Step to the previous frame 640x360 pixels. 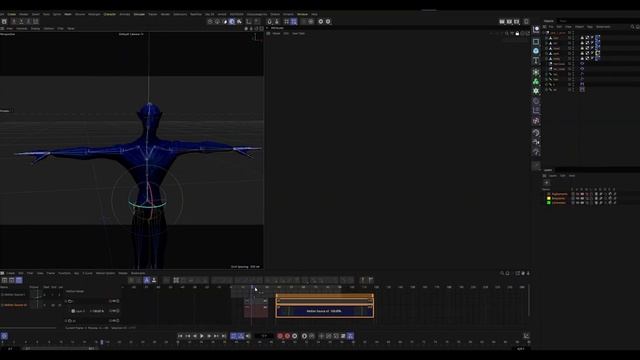point(195,336)
